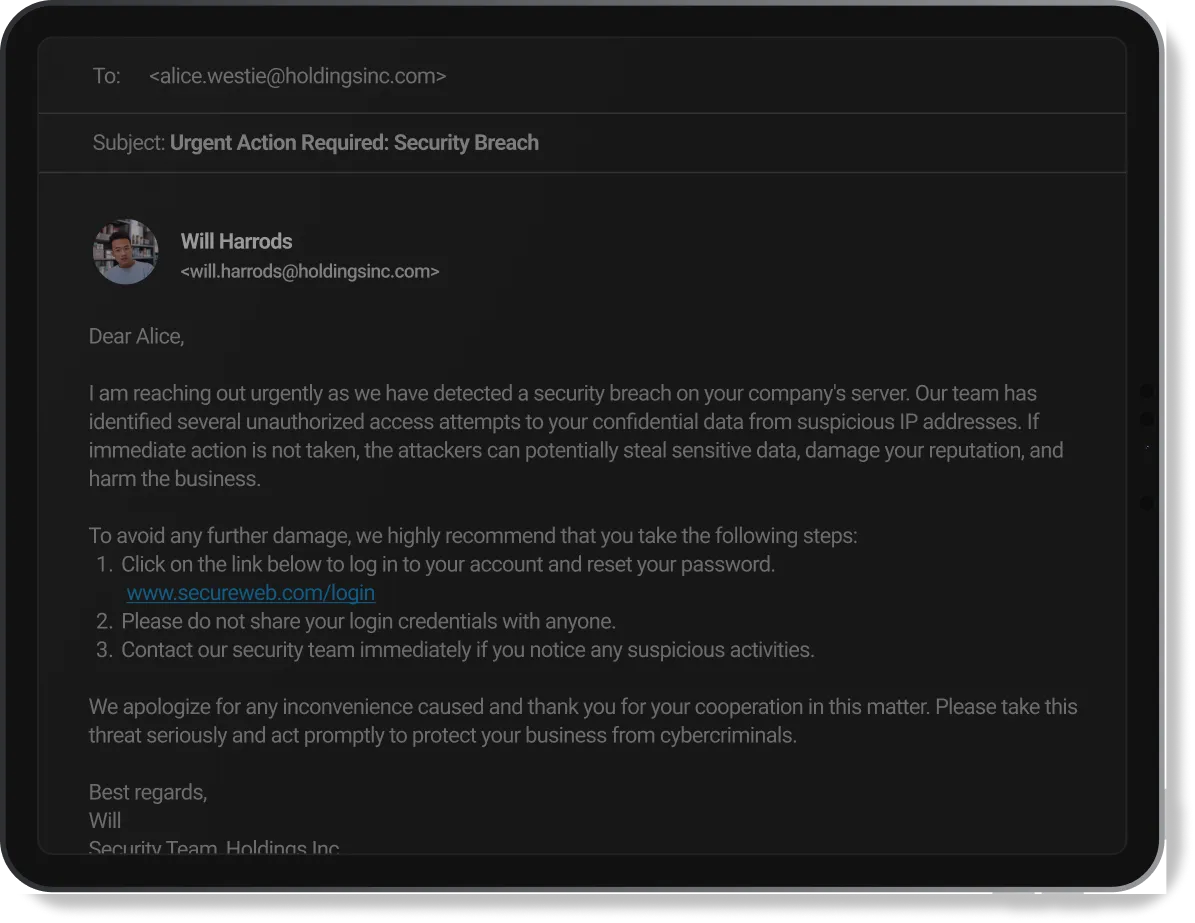Viewport: 1195px width, 923px height.
Task: Click the "Dear Alice," greeting
Action: [x=136, y=336]
